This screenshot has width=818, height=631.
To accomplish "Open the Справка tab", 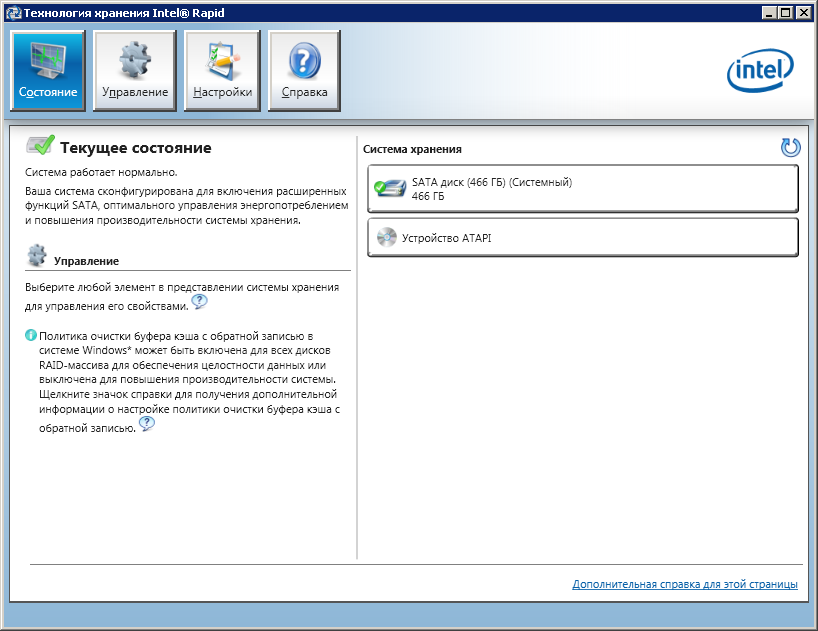I will click(304, 70).
